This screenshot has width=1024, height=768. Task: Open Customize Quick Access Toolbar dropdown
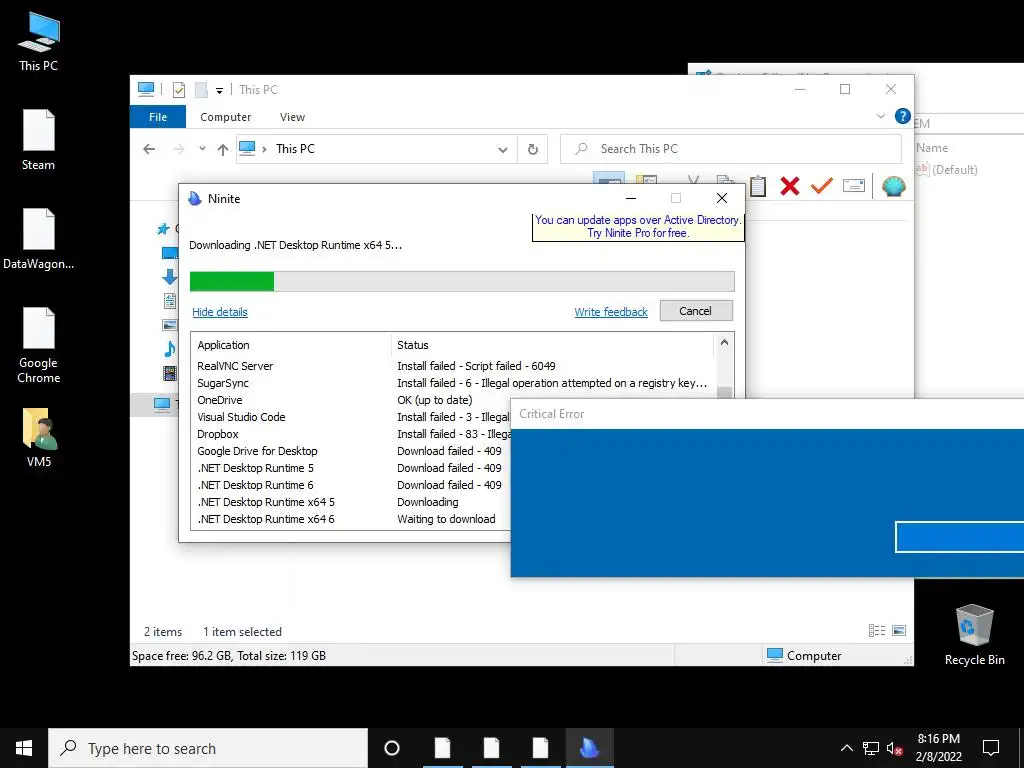219,90
